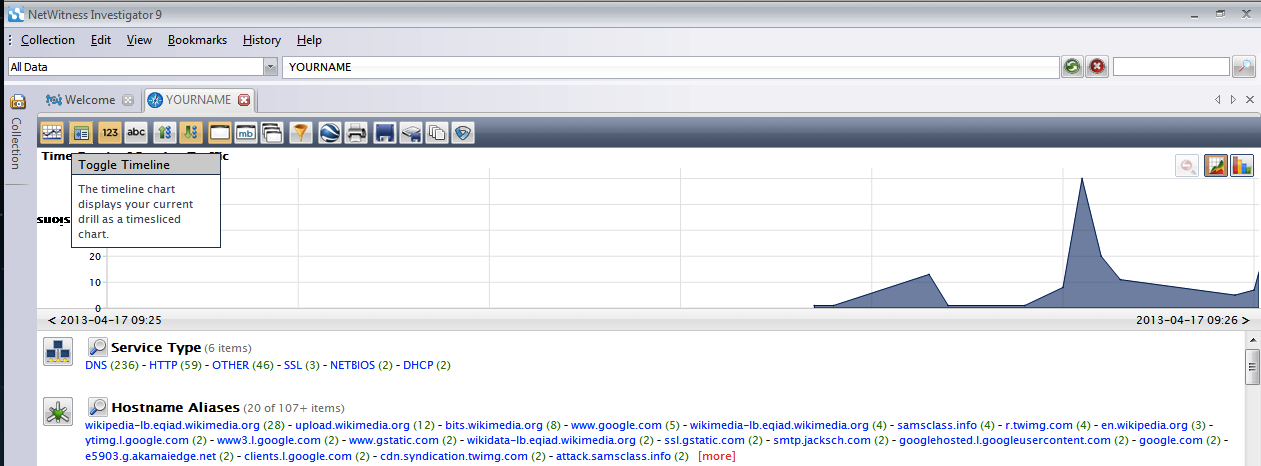This screenshot has width=1261, height=466.
Task: Toggle the report pane list icon
Action: [81, 132]
